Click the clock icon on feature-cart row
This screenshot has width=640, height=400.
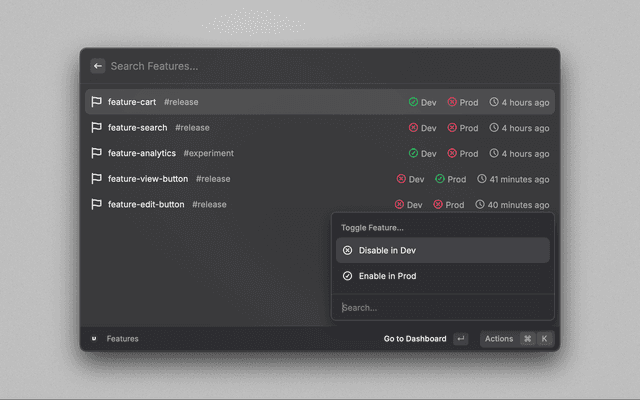494,102
